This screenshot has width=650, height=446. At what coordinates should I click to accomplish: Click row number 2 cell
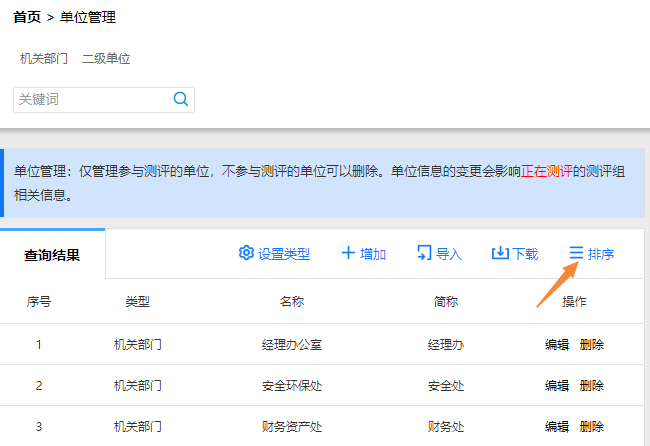39,385
